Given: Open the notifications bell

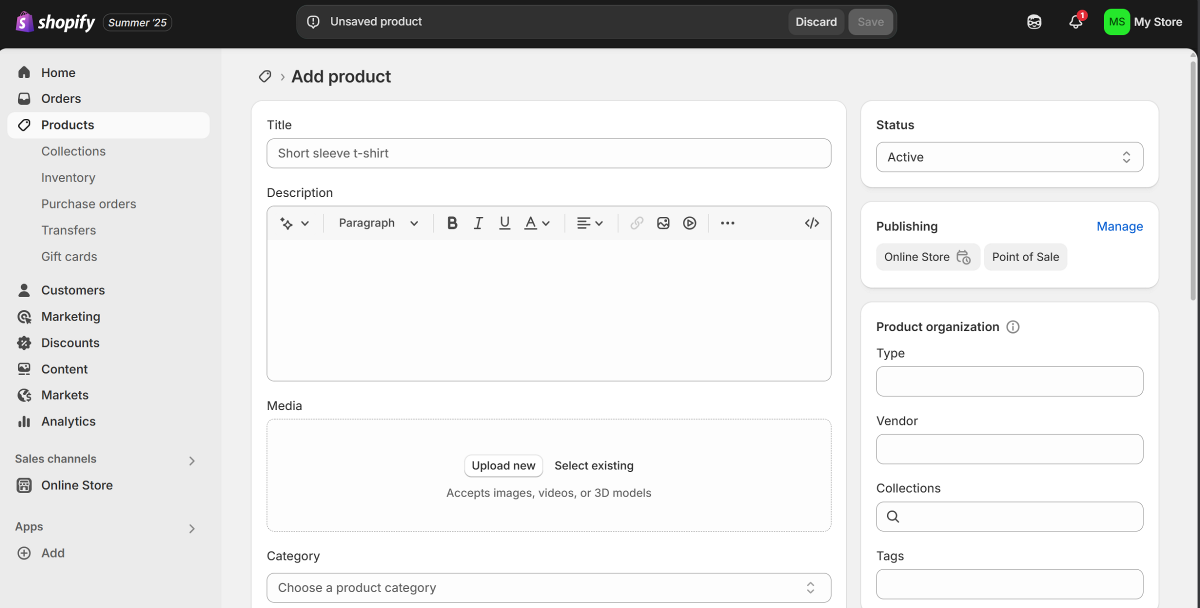Looking at the screenshot, I should (x=1076, y=22).
